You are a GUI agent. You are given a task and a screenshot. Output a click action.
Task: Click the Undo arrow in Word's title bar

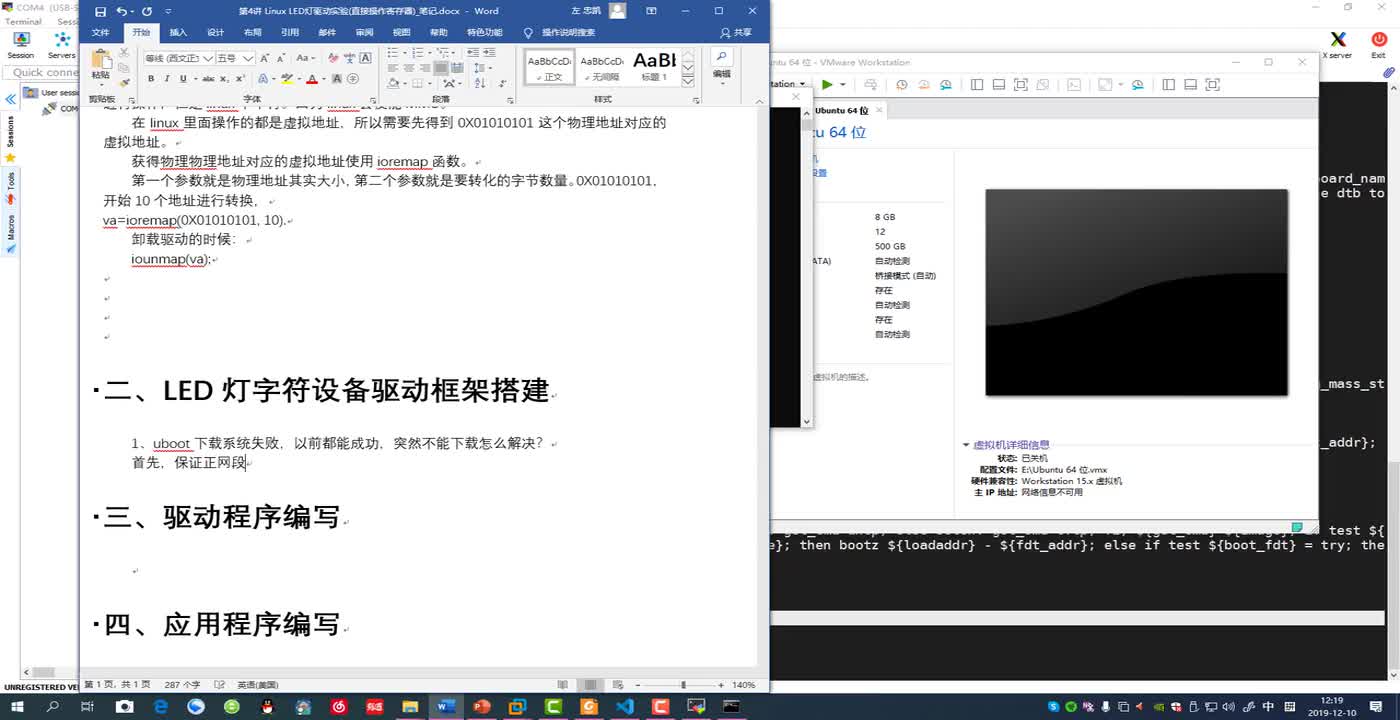click(121, 11)
